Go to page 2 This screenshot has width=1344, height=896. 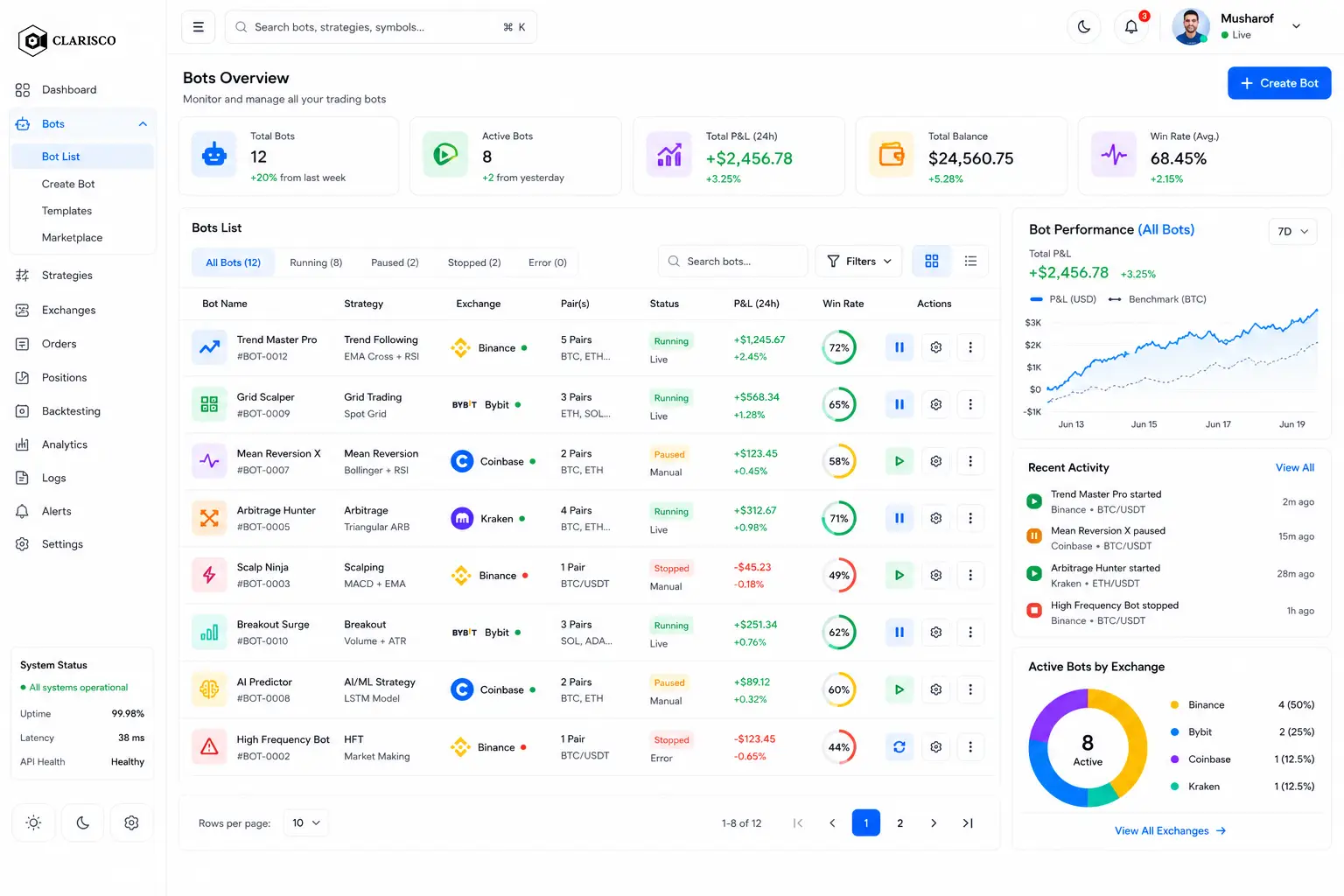899,823
